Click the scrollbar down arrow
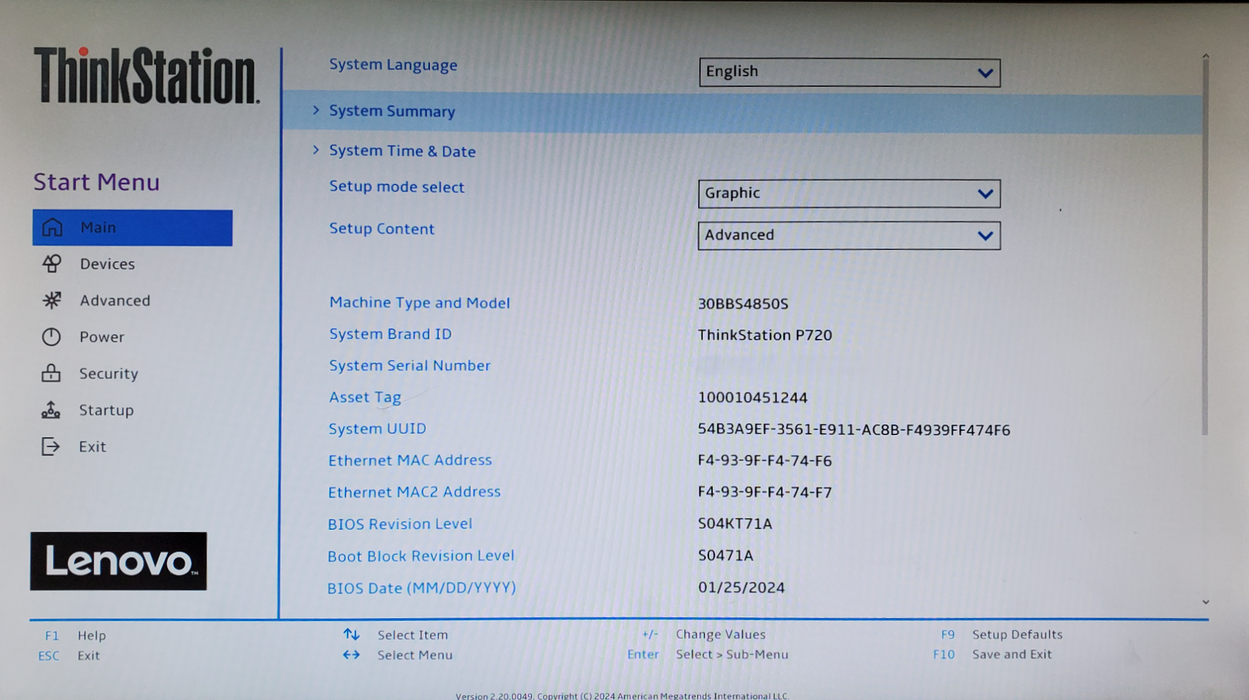Viewport: 1249px width, 700px height. 1205,601
